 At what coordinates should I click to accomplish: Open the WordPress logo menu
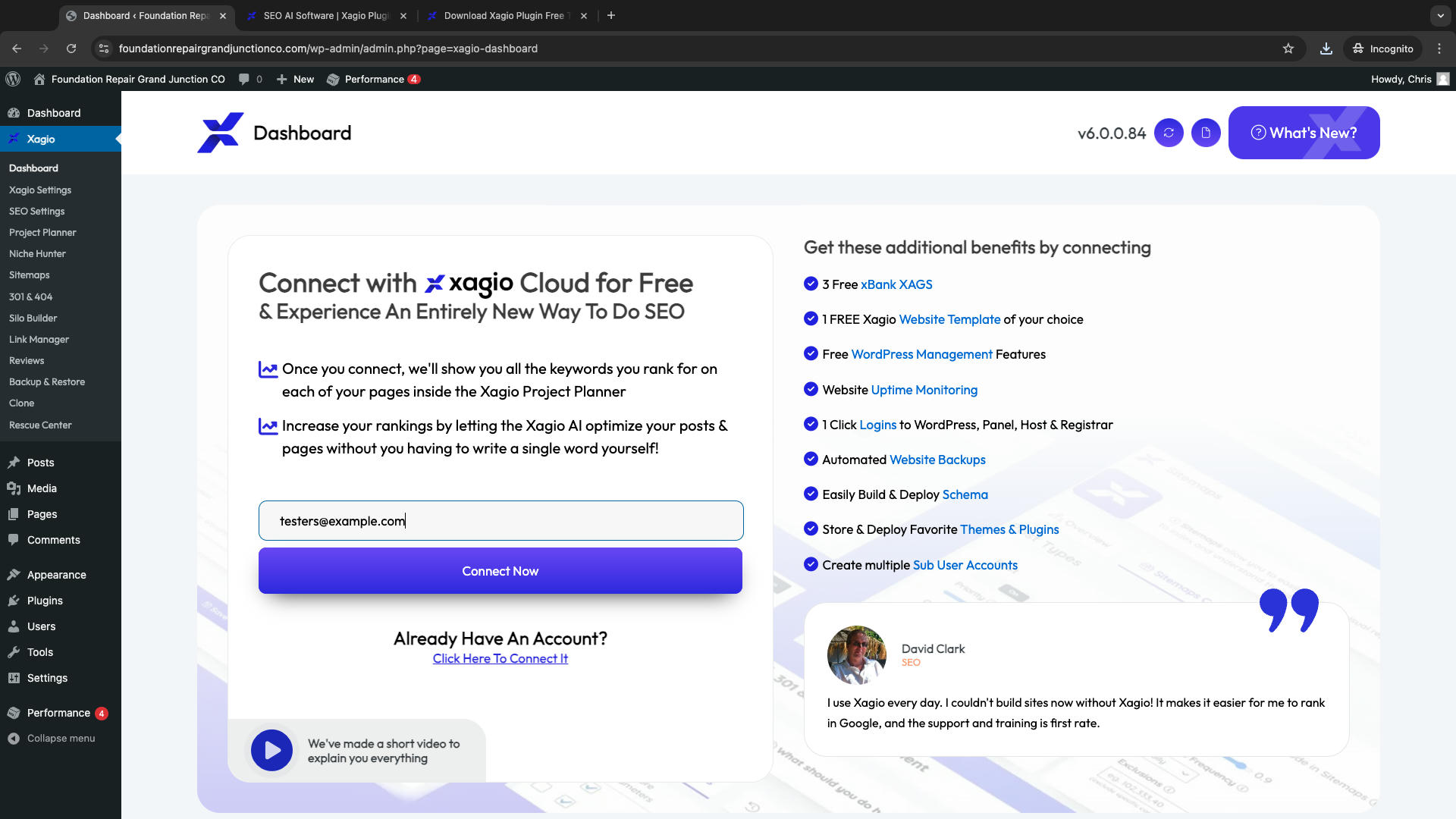[x=13, y=79]
